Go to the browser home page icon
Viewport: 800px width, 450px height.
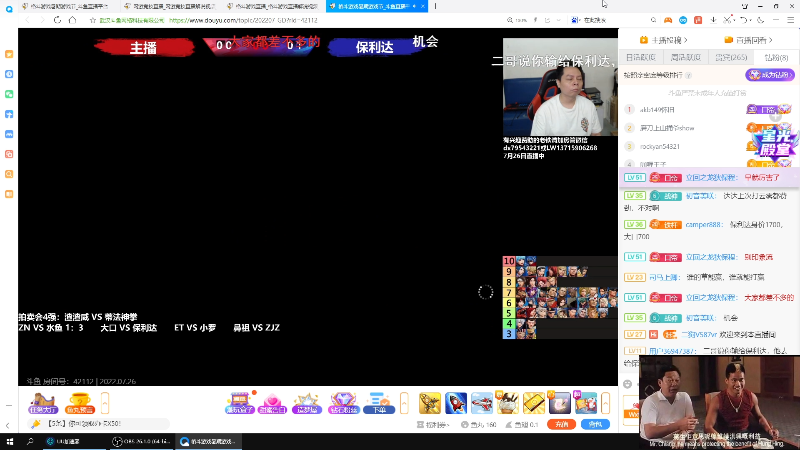pos(72,20)
